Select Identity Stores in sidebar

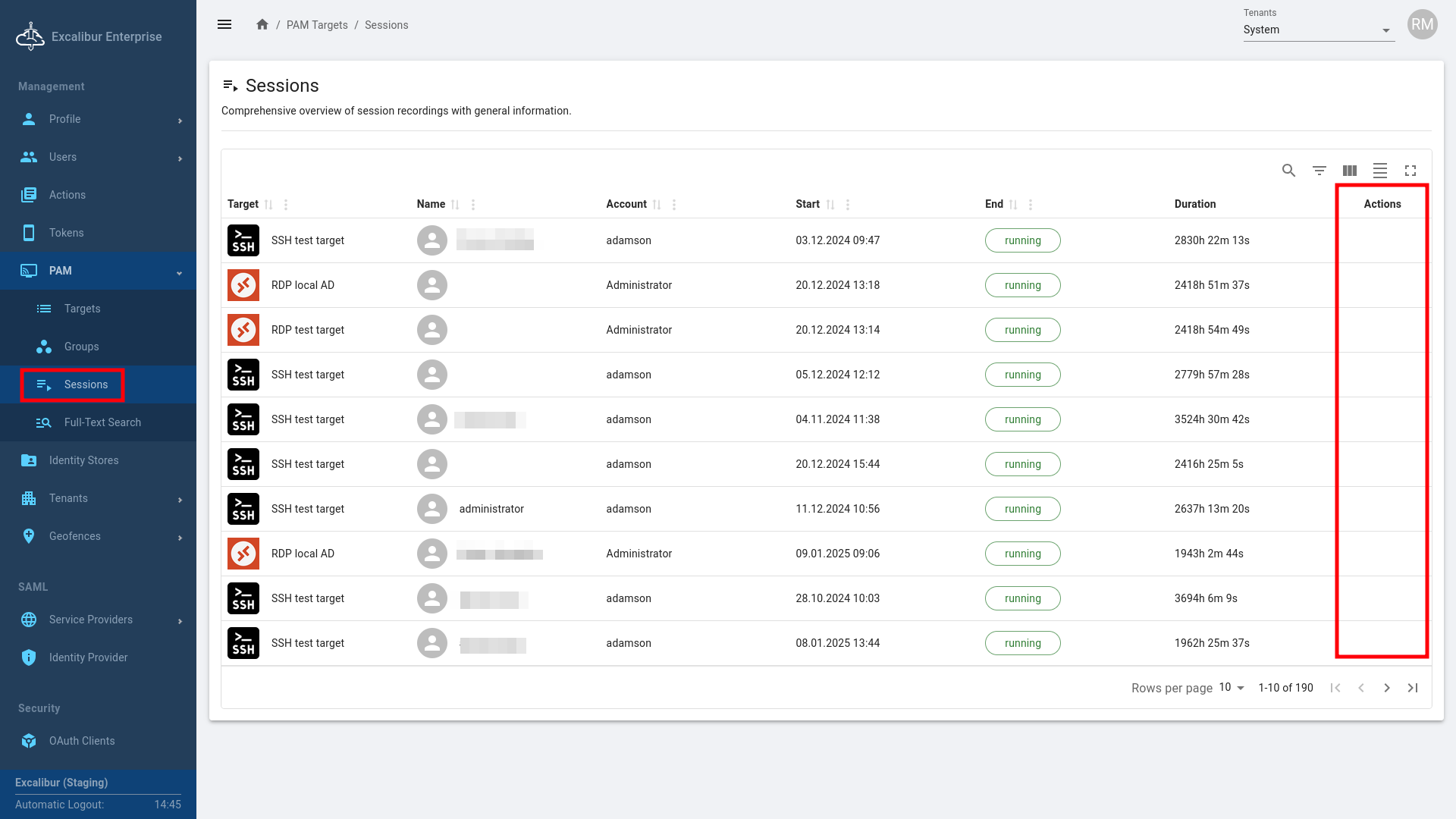[x=83, y=460]
